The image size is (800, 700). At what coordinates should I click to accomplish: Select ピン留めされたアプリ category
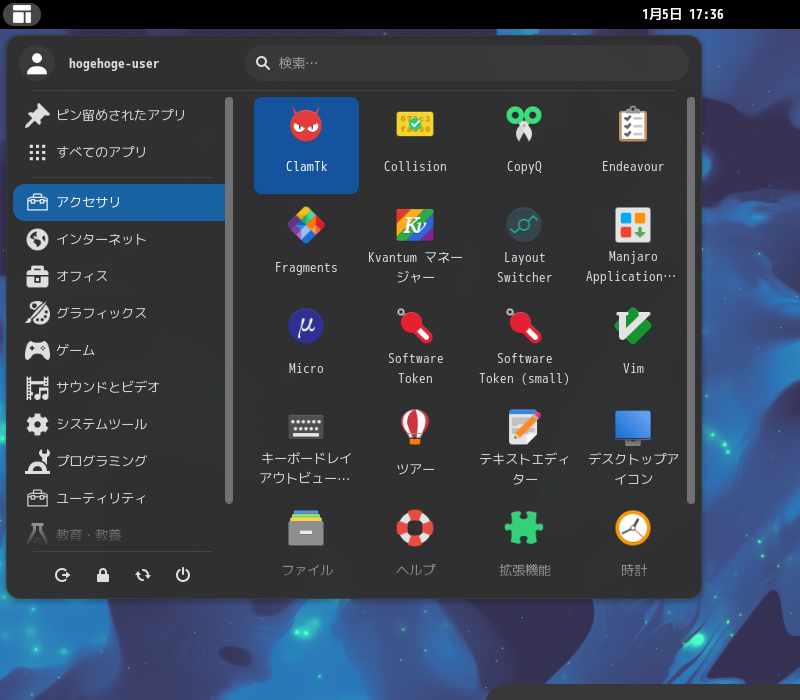click(x=119, y=115)
